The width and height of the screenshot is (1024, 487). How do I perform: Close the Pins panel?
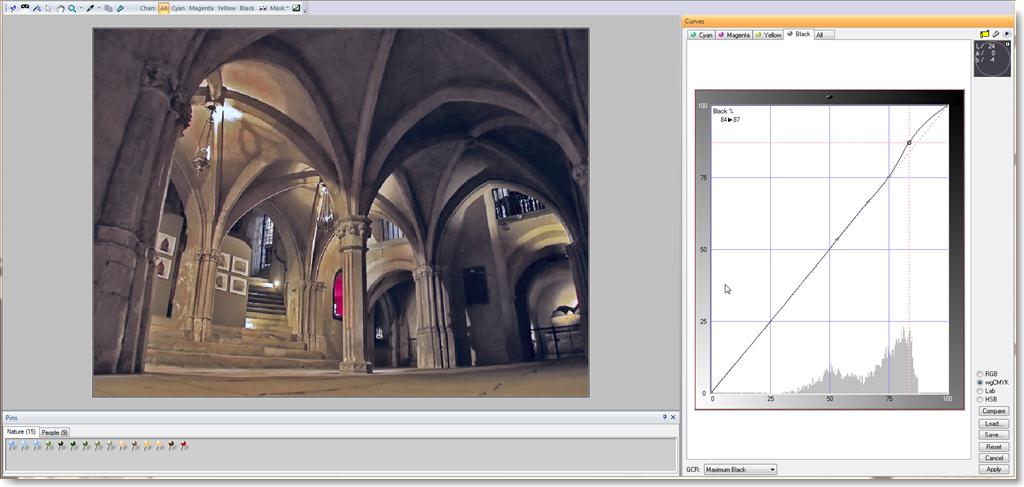[673, 417]
